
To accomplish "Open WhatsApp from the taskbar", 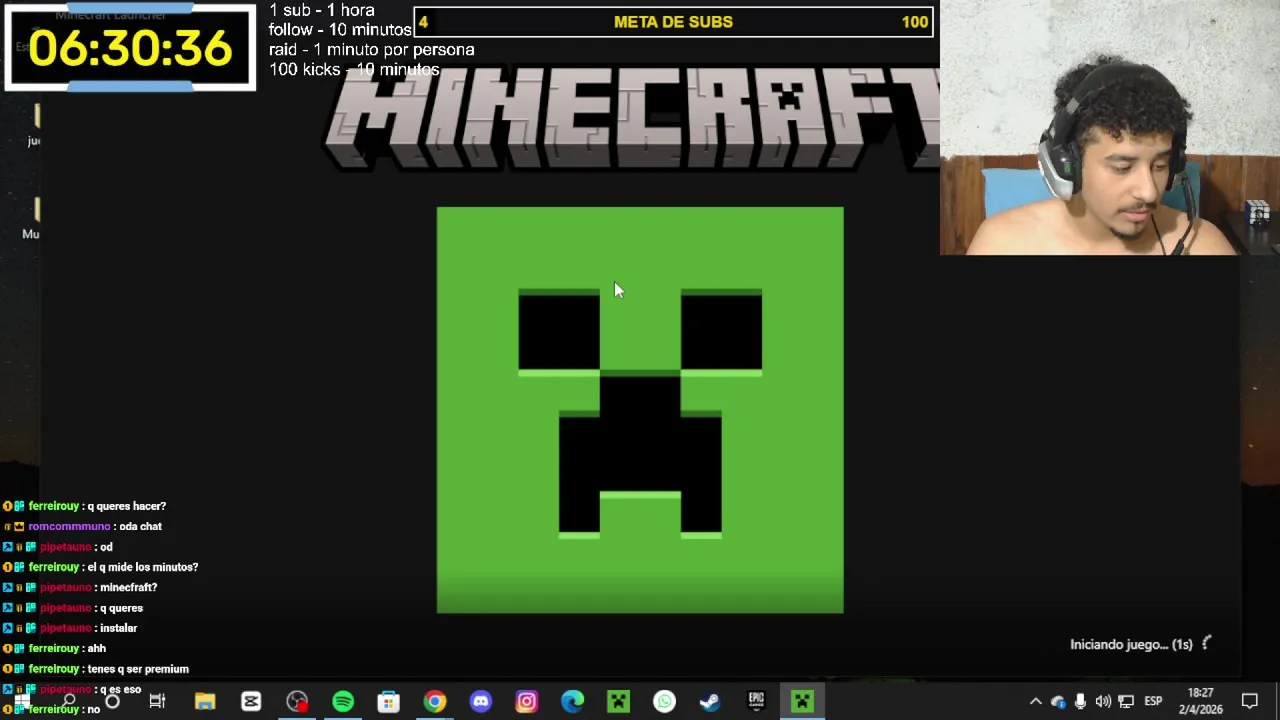I will coord(664,701).
